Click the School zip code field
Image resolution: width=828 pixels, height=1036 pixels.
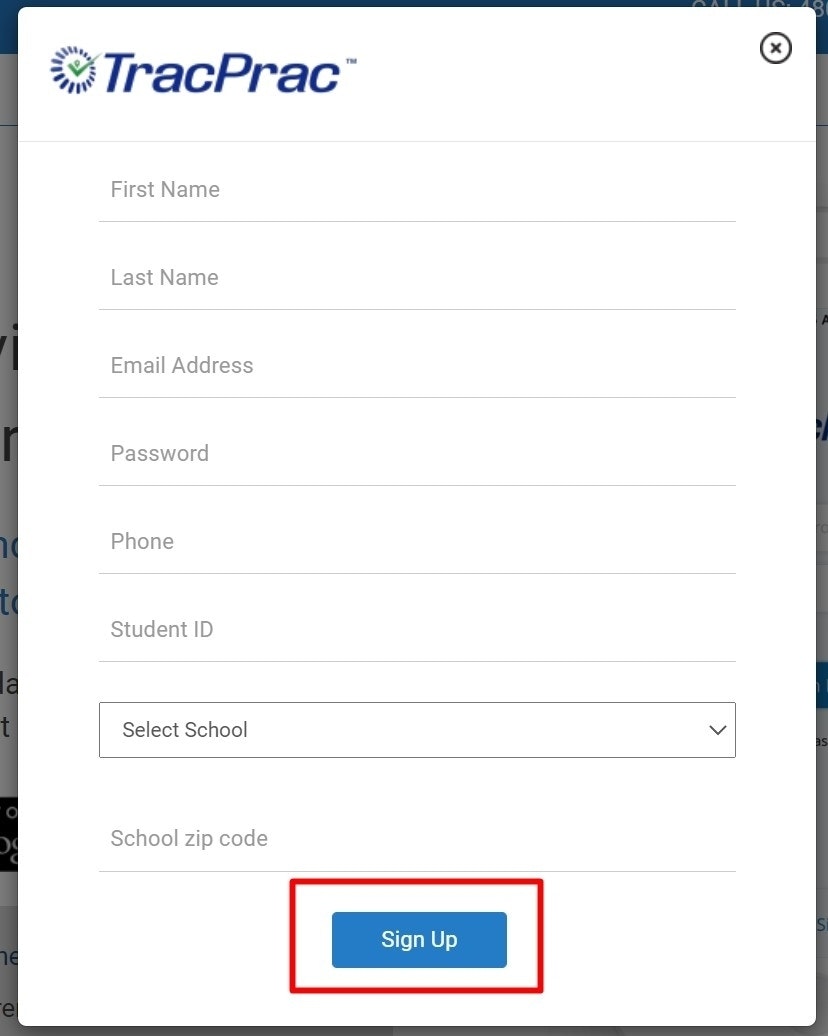417,839
